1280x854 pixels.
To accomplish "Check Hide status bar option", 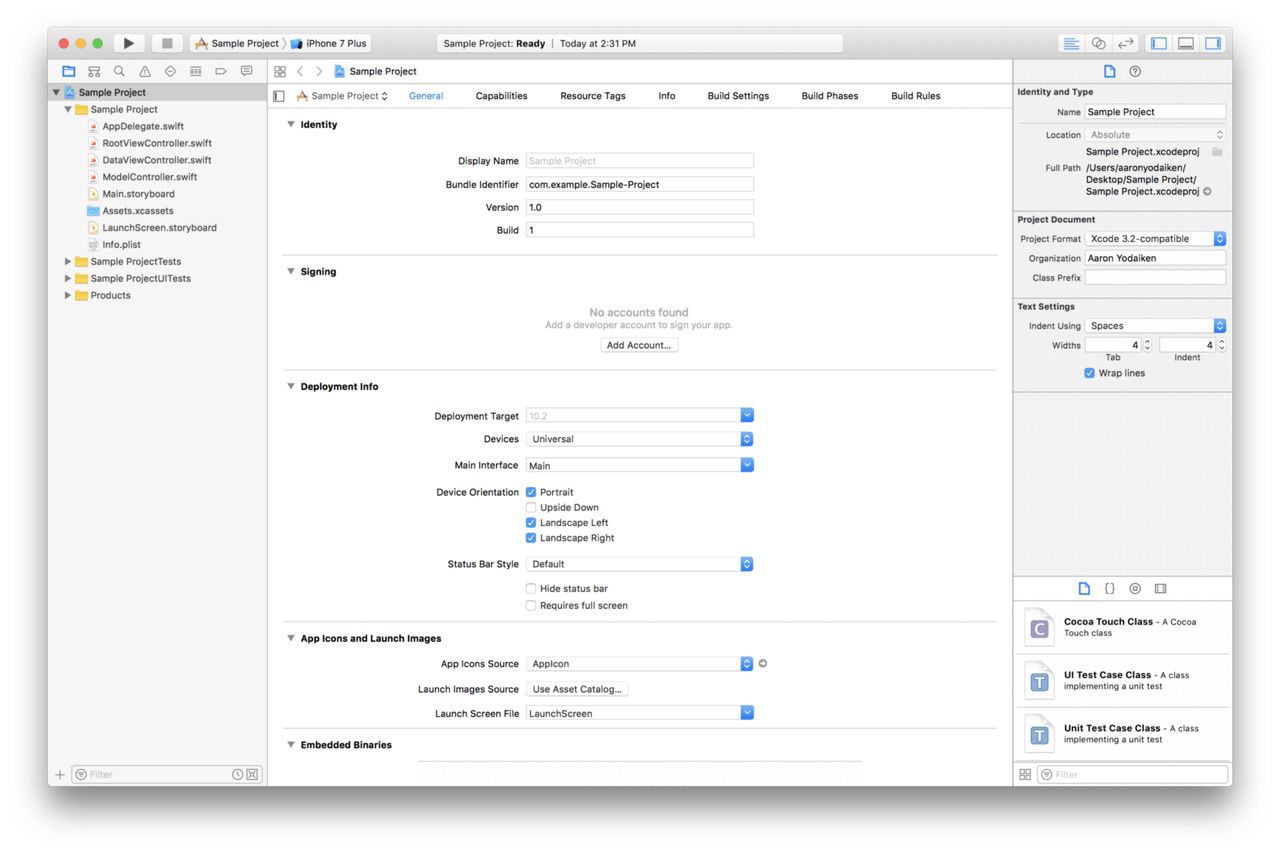I will pos(531,589).
